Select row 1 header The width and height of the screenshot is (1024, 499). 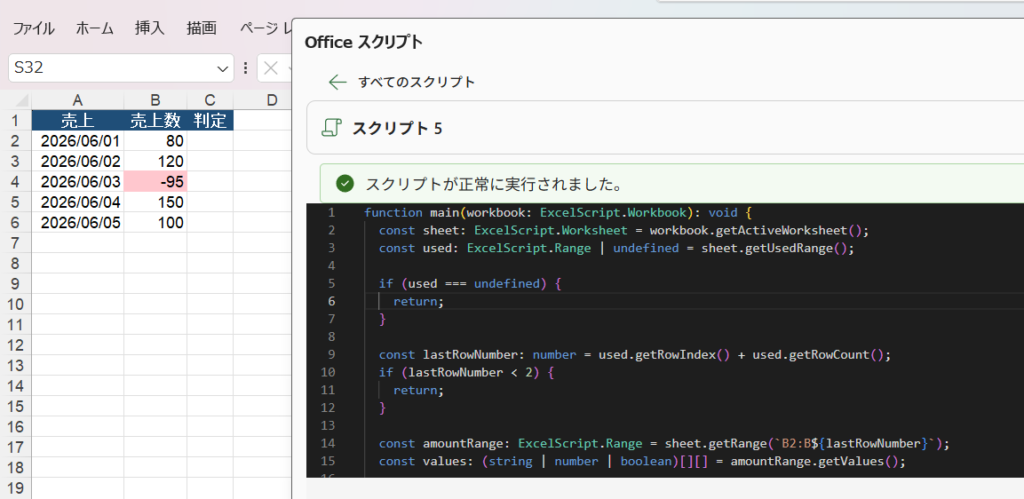17,120
